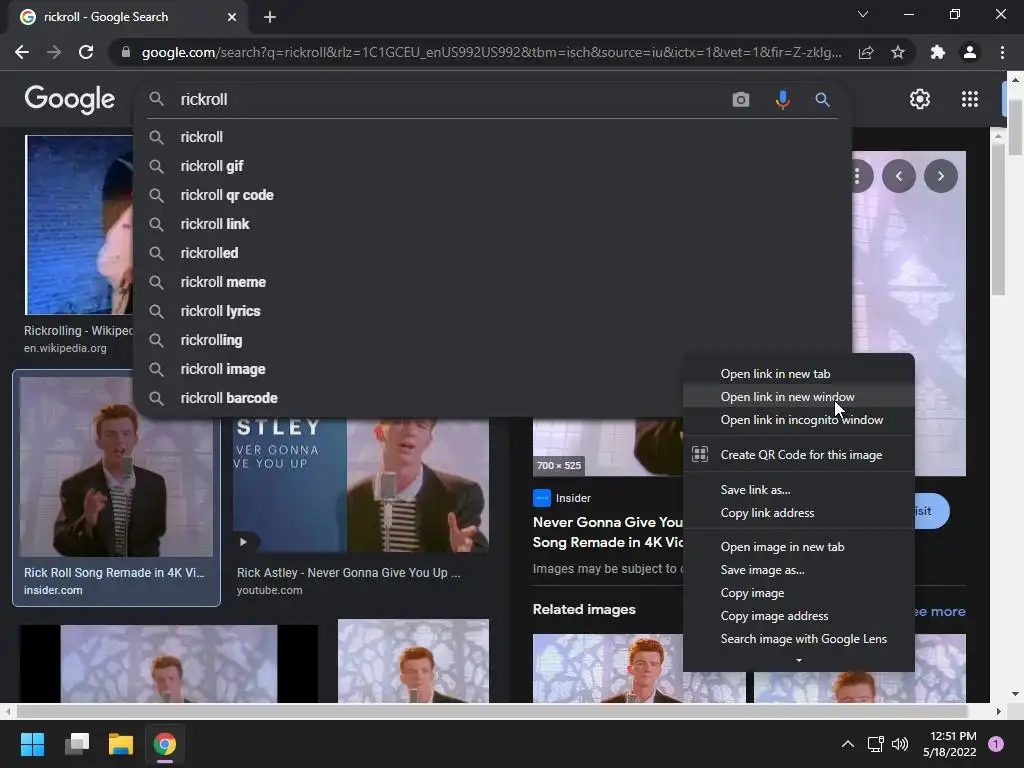Image resolution: width=1024 pixels, height=768 pixels.
Task: Select Search image with Google Lens
Action: click(799, 639)
